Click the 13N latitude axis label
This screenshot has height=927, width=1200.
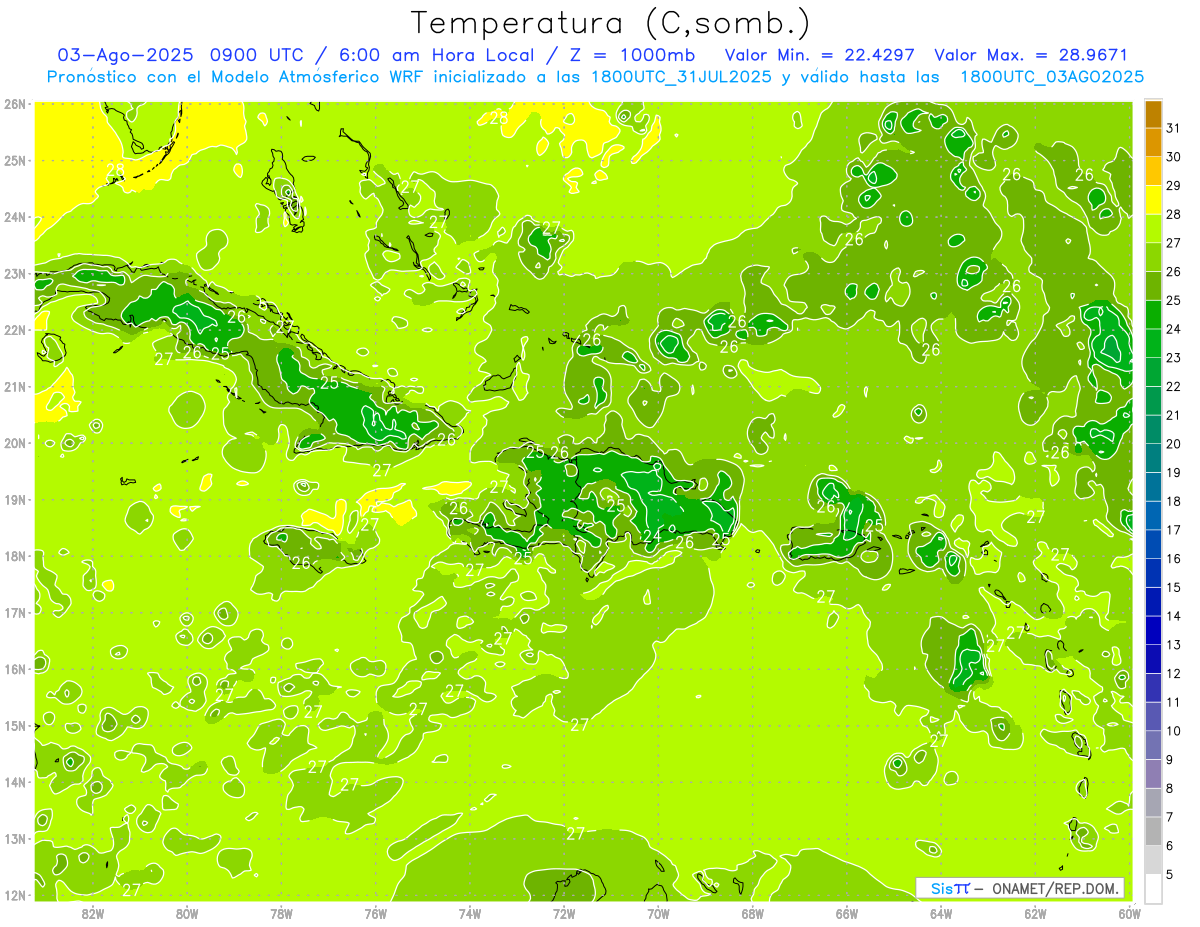point(15,839)
